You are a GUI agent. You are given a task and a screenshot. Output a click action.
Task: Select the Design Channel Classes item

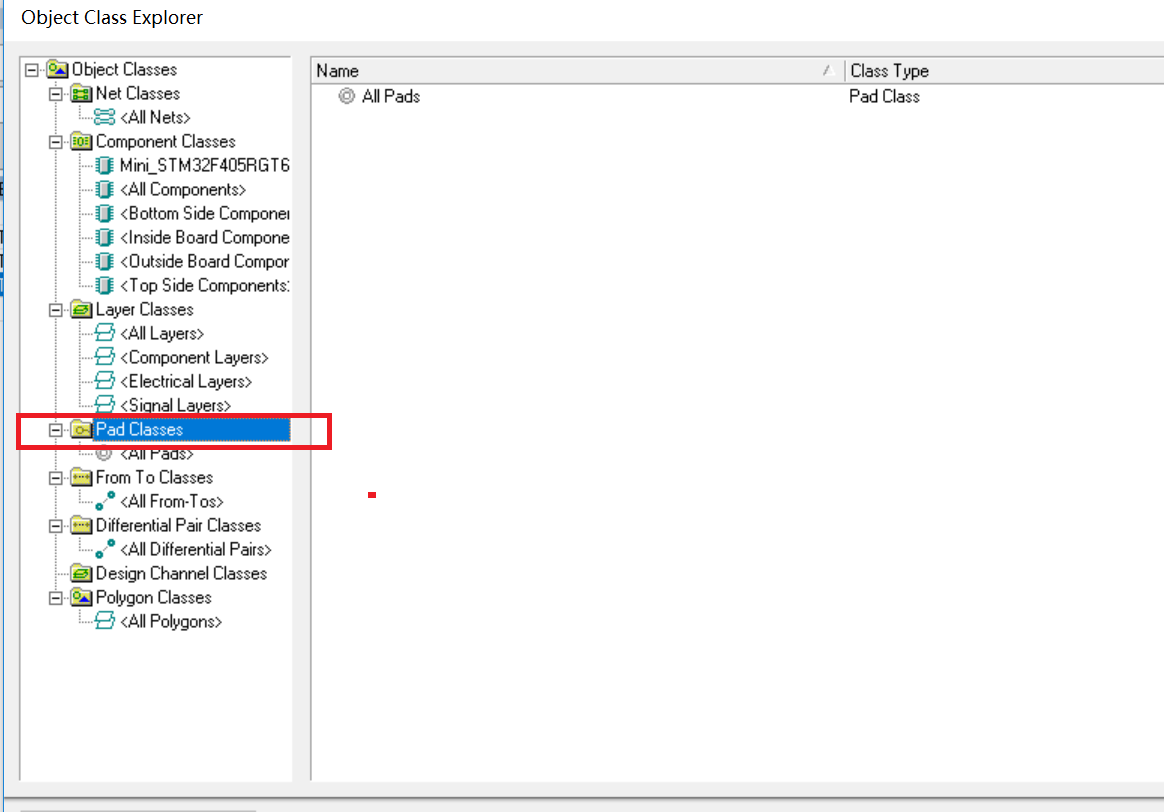tap(181, 574)
